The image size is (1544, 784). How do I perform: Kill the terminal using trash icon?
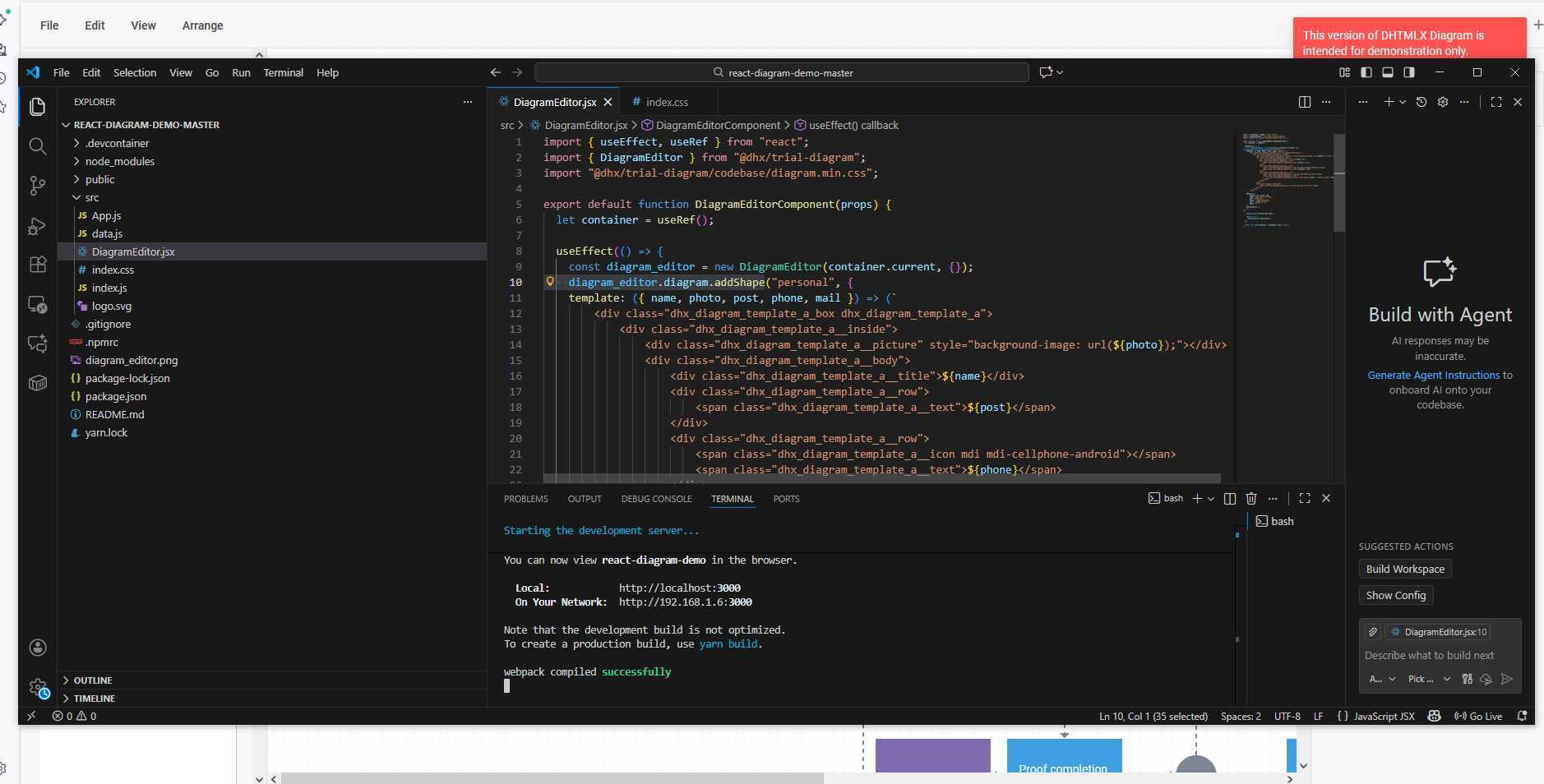[x=1251, y=499]
